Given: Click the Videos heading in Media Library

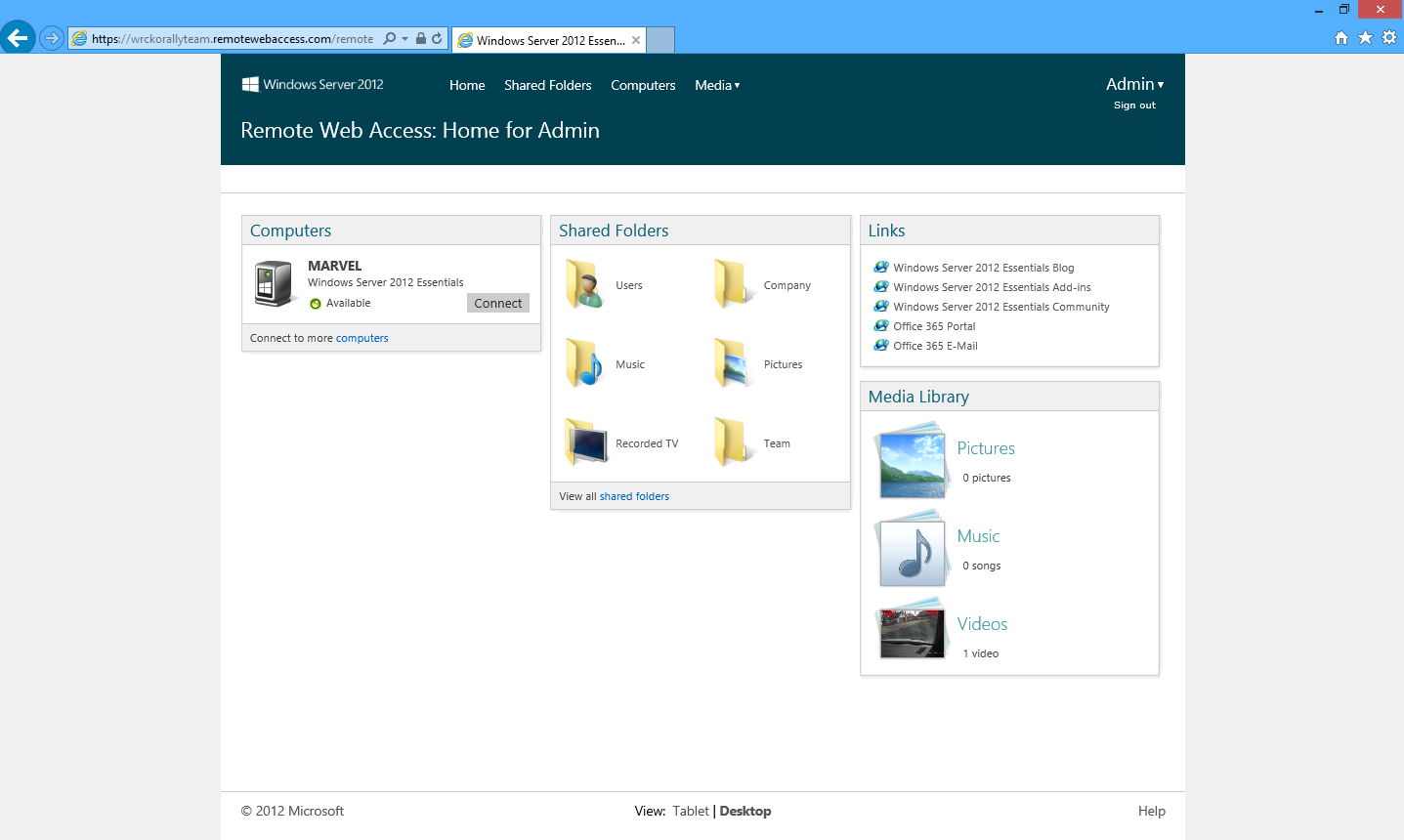Looking at the screenshot, I should pyautogui.click(x=982, y=624).
